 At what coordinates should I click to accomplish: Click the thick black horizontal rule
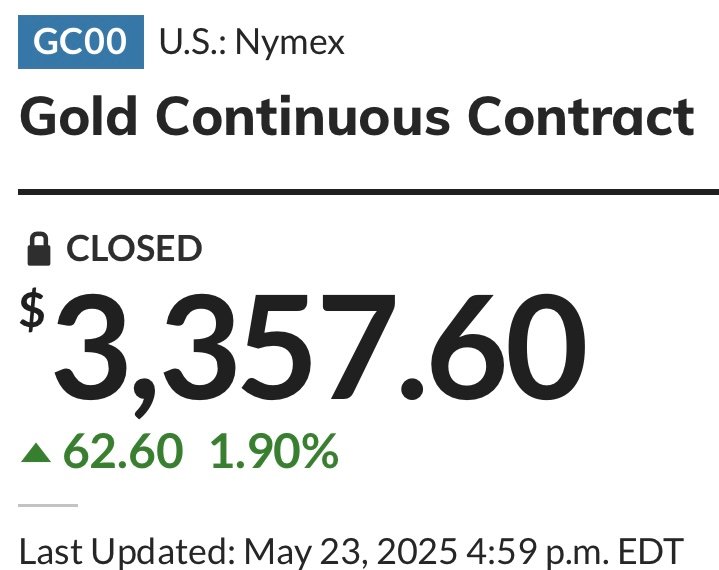coord(368,192)
